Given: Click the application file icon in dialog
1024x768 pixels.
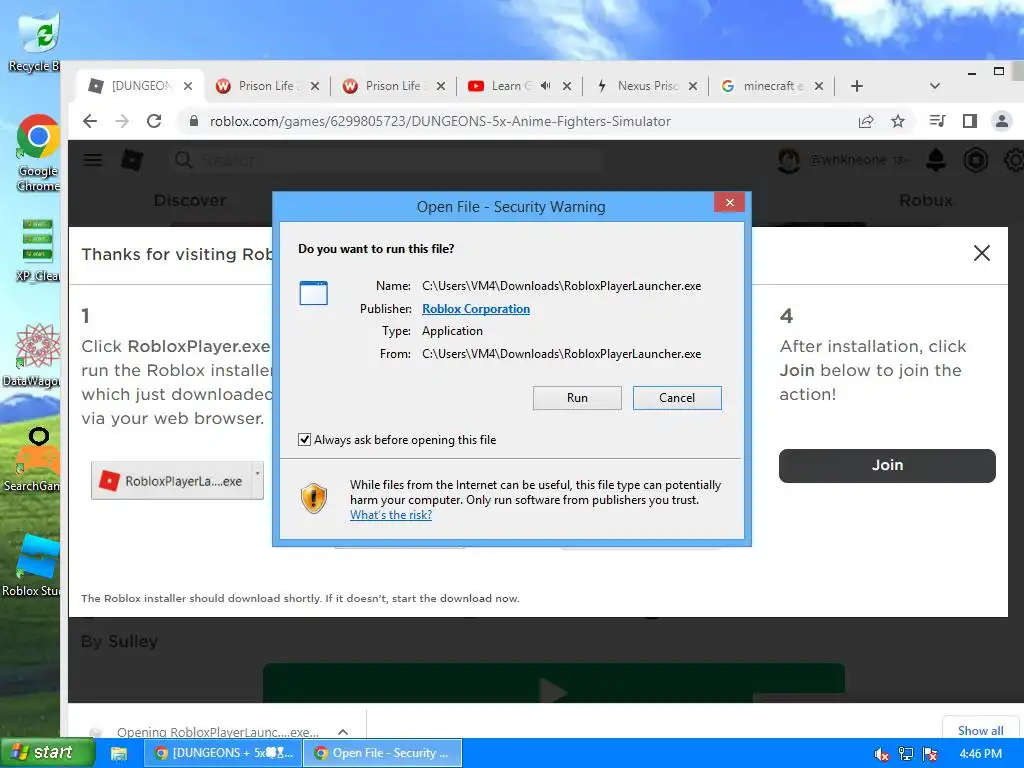Looking at the screenshot, I should [313, 293].
